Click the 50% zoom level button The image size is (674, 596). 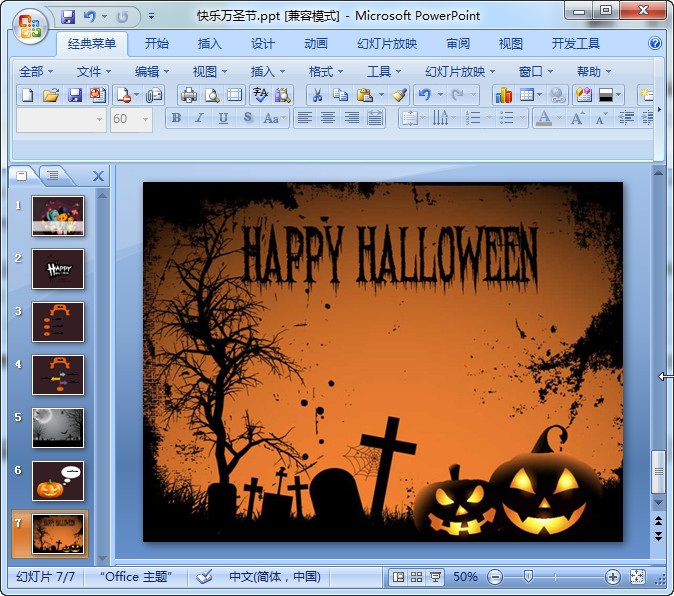coord(466,577)
